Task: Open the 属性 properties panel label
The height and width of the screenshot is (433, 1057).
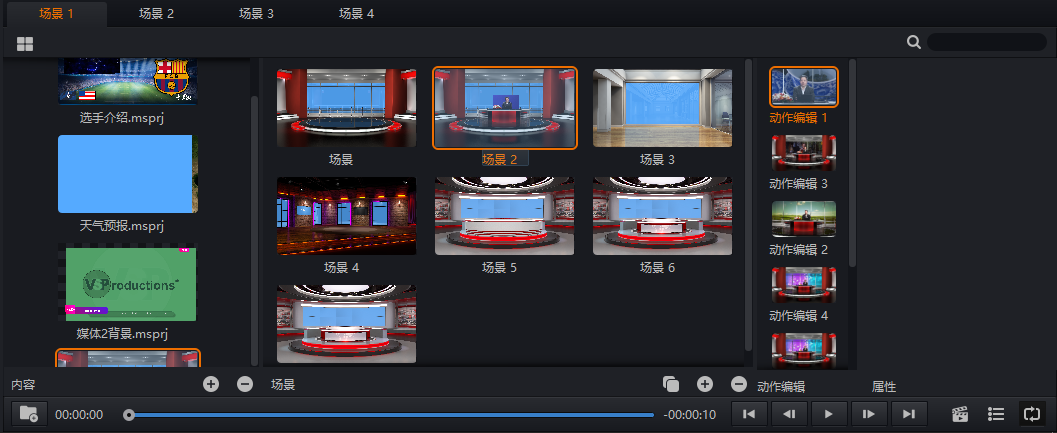Action: (x=884, y=386)
